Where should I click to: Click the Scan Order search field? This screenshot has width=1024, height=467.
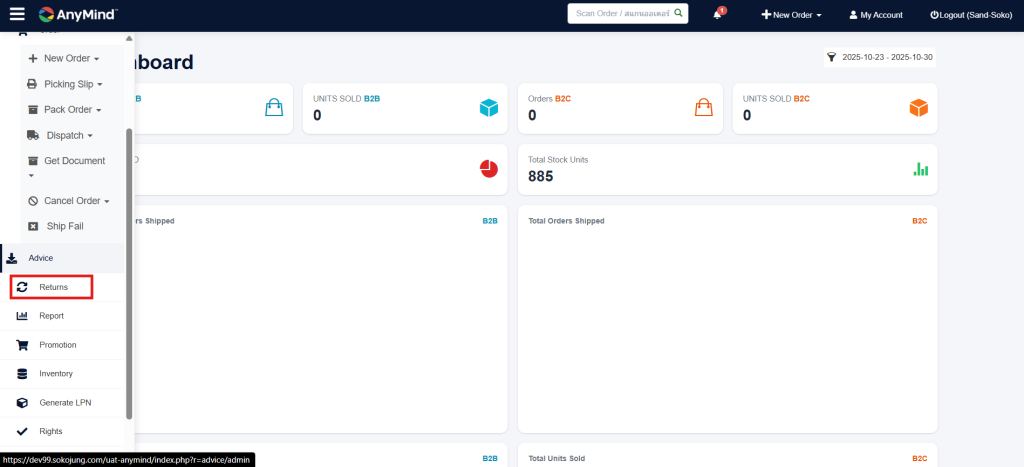point(620,14)
